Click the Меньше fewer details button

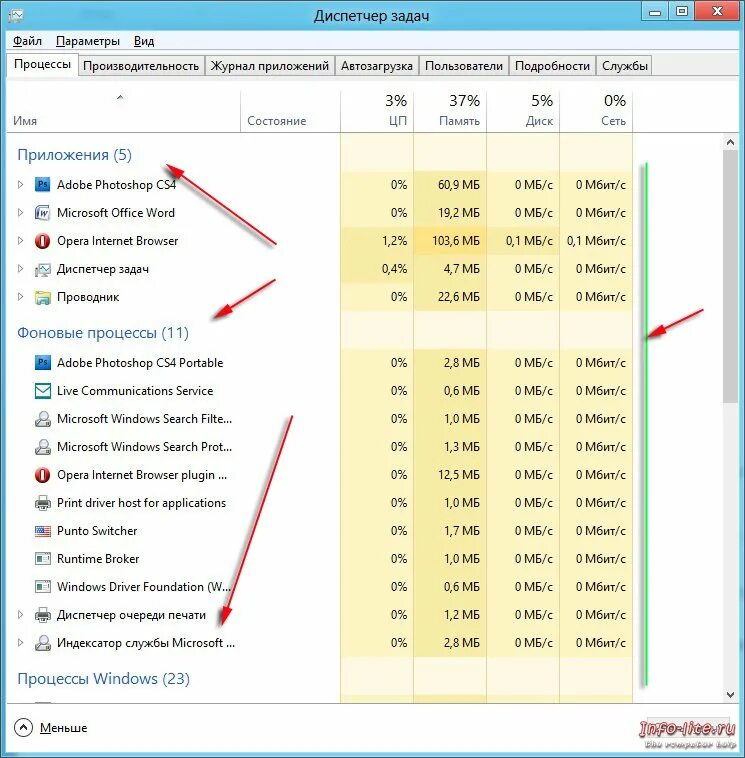pyautogui.click(x=51, y=728)
